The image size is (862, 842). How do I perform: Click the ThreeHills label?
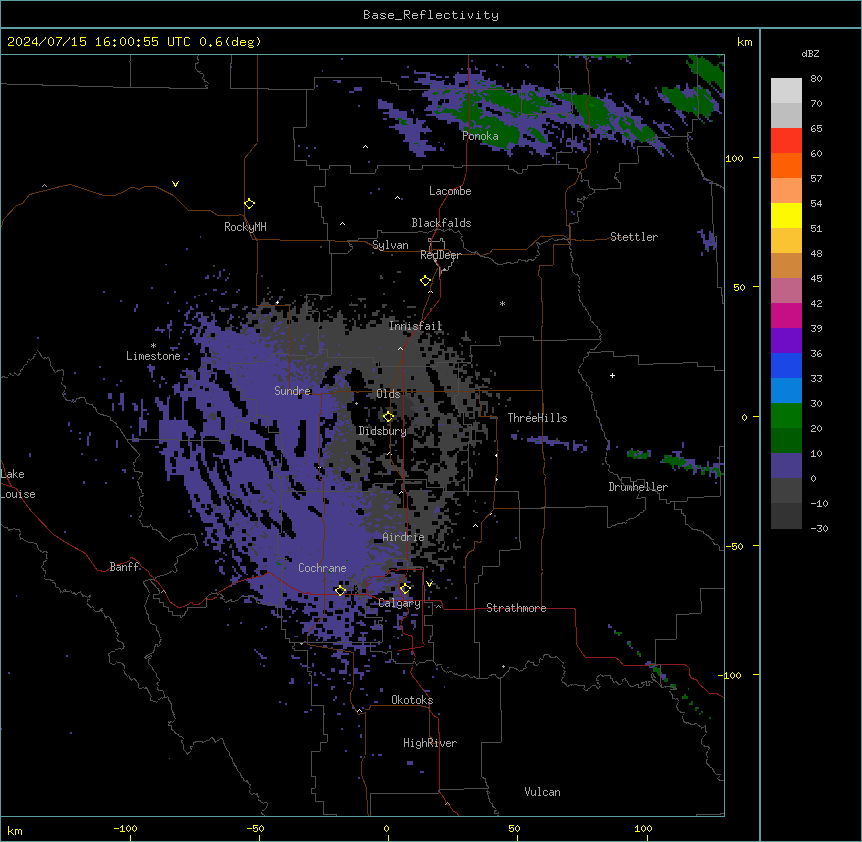[537, 418]
